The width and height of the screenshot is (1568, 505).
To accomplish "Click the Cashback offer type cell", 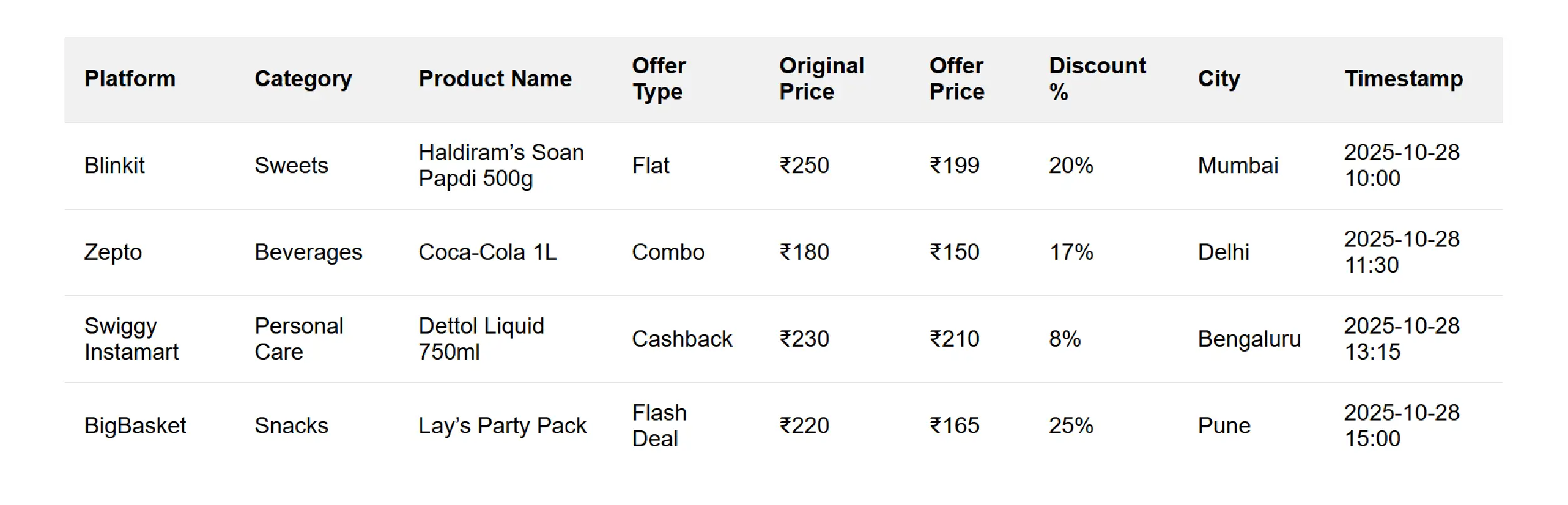I will (x=681, y=339).
